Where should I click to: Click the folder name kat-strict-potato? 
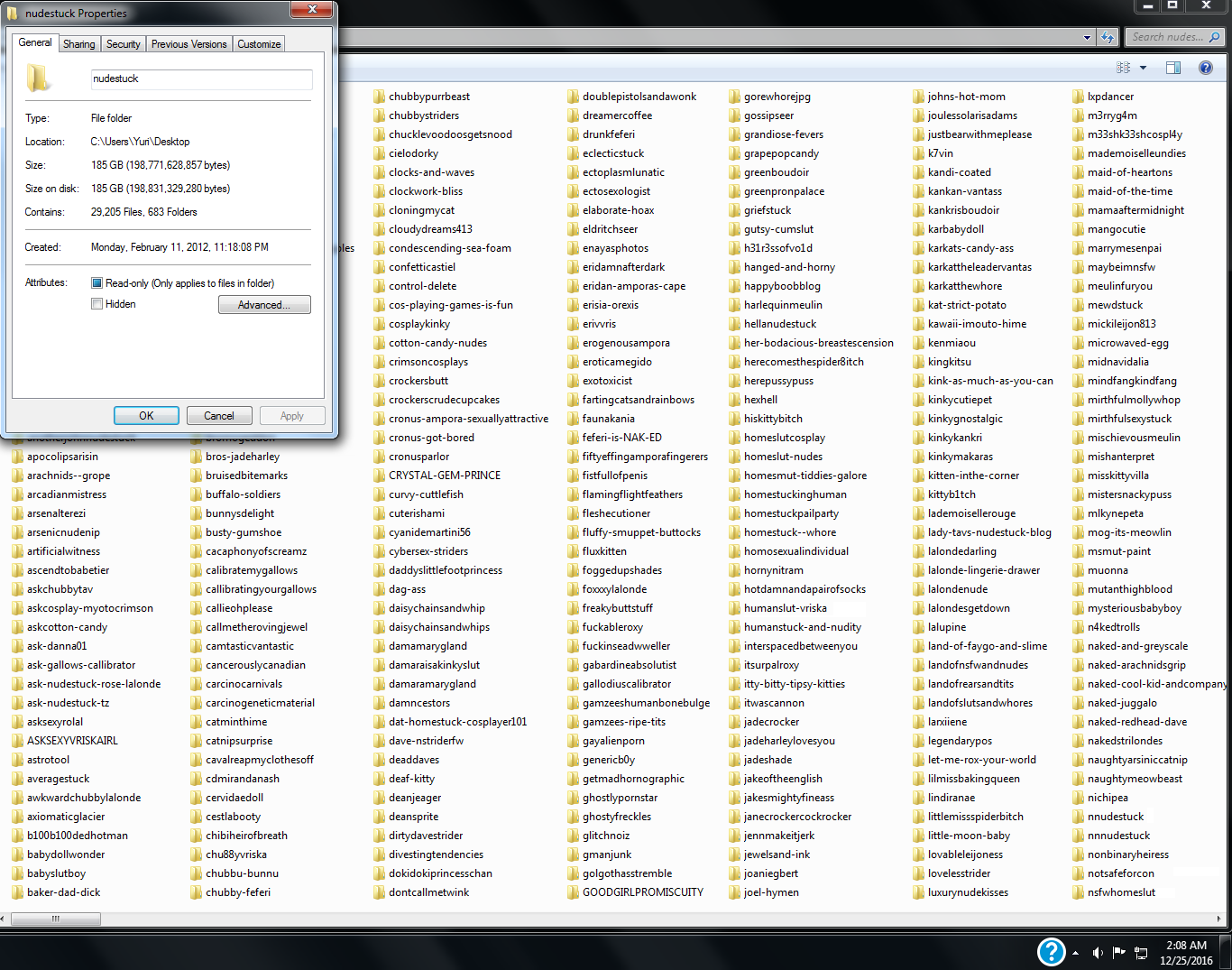tap(967, 305)
